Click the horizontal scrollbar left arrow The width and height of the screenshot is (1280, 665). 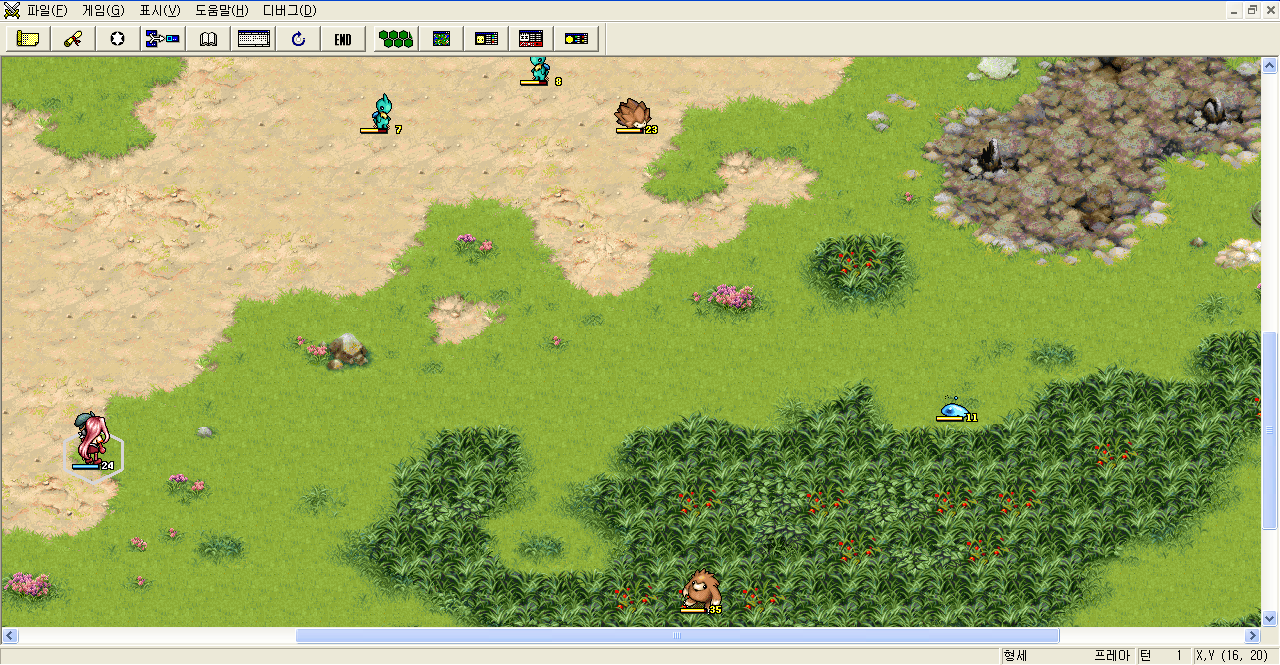[x=9, y=636]
